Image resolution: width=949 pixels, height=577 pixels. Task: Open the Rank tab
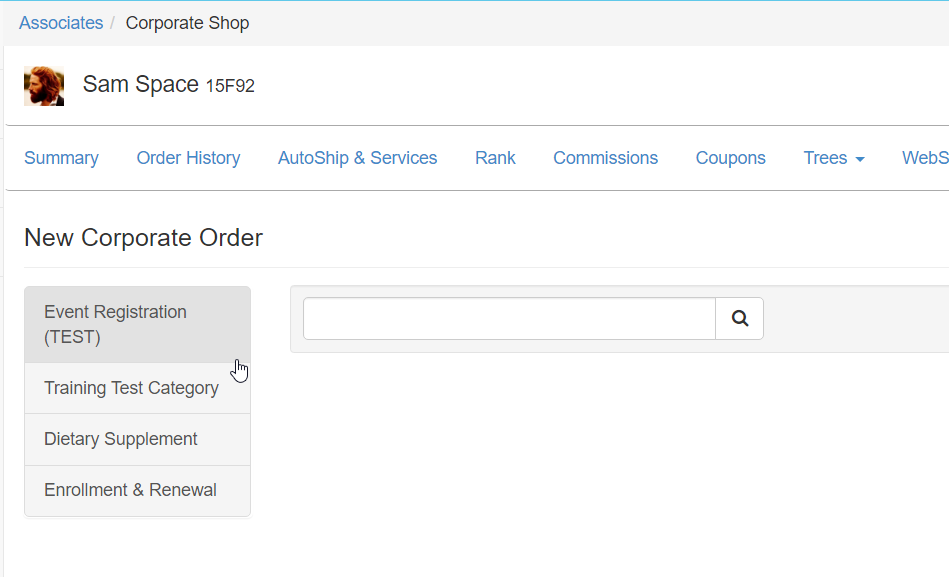tap(495, 158)
